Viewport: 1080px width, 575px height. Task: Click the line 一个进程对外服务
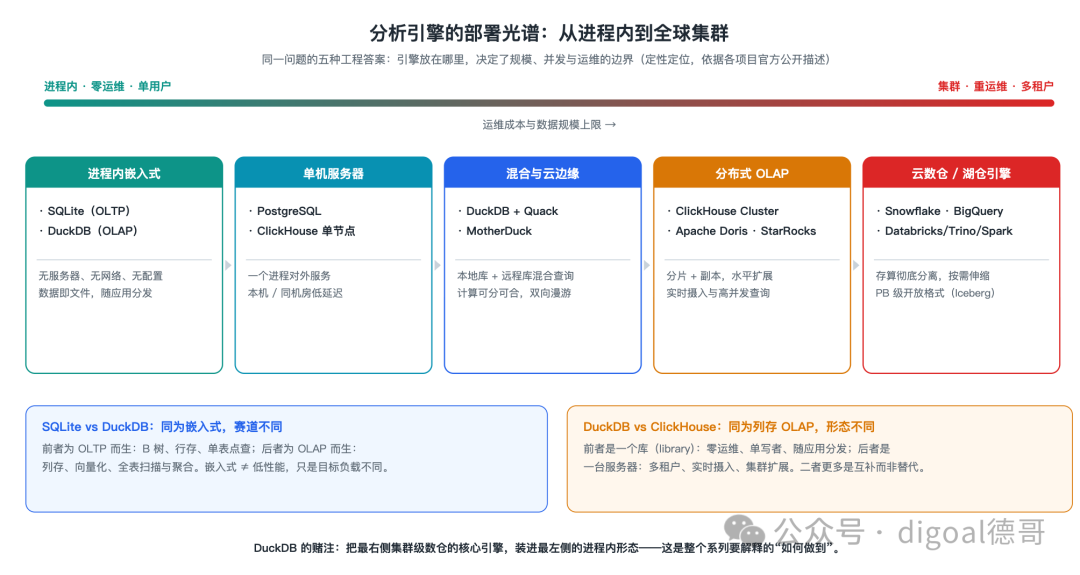(289, 275)
